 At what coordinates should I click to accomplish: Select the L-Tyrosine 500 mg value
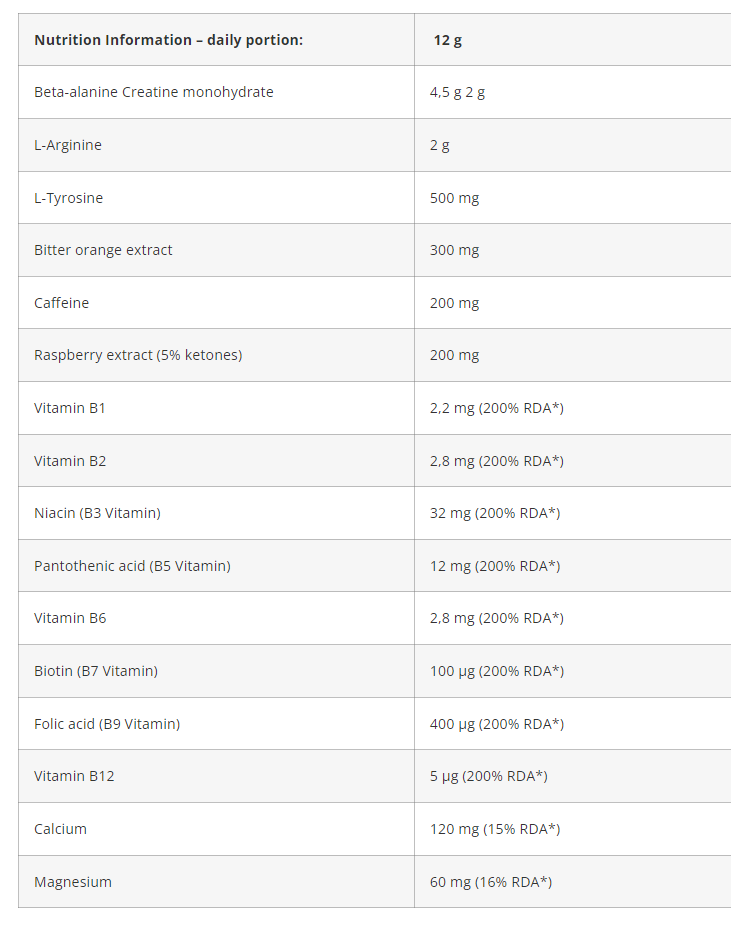pyautogui.click(x=454, y=198)
